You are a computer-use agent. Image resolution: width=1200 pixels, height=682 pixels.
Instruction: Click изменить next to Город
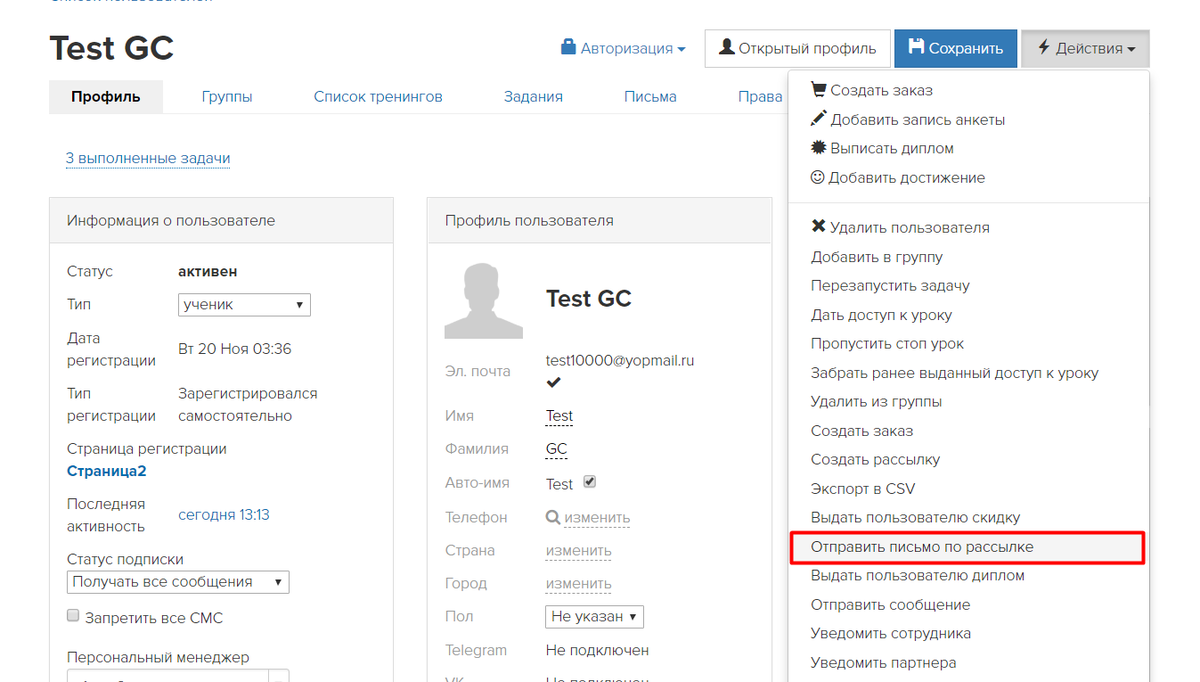(x=578, y=584)
